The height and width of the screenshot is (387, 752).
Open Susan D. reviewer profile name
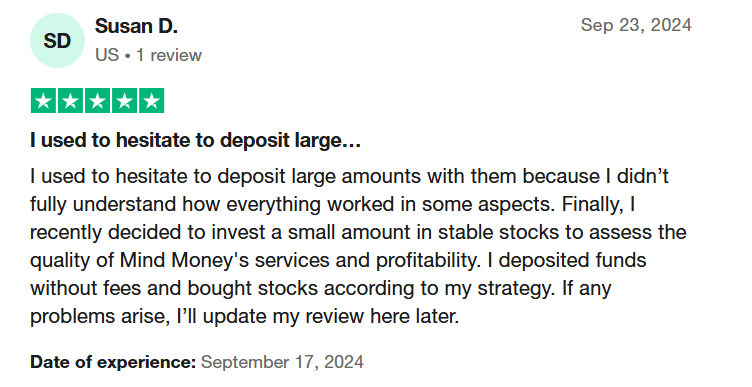(136, 26)
